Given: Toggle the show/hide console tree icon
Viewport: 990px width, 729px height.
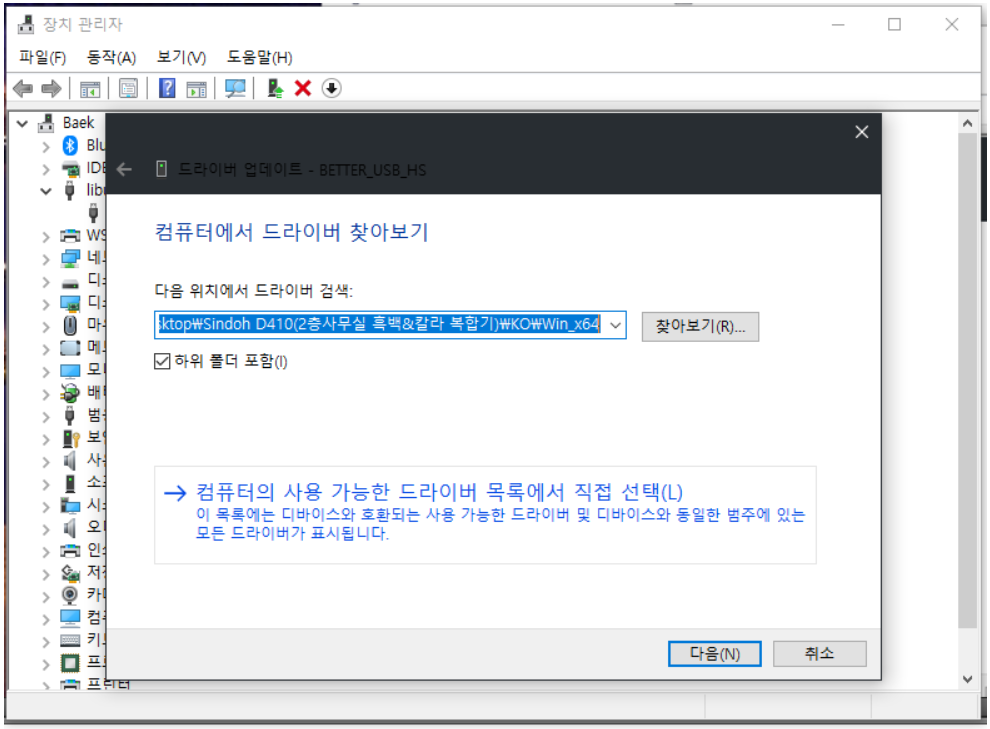Looking at the screenshot, I should click(x=89, y=88).
